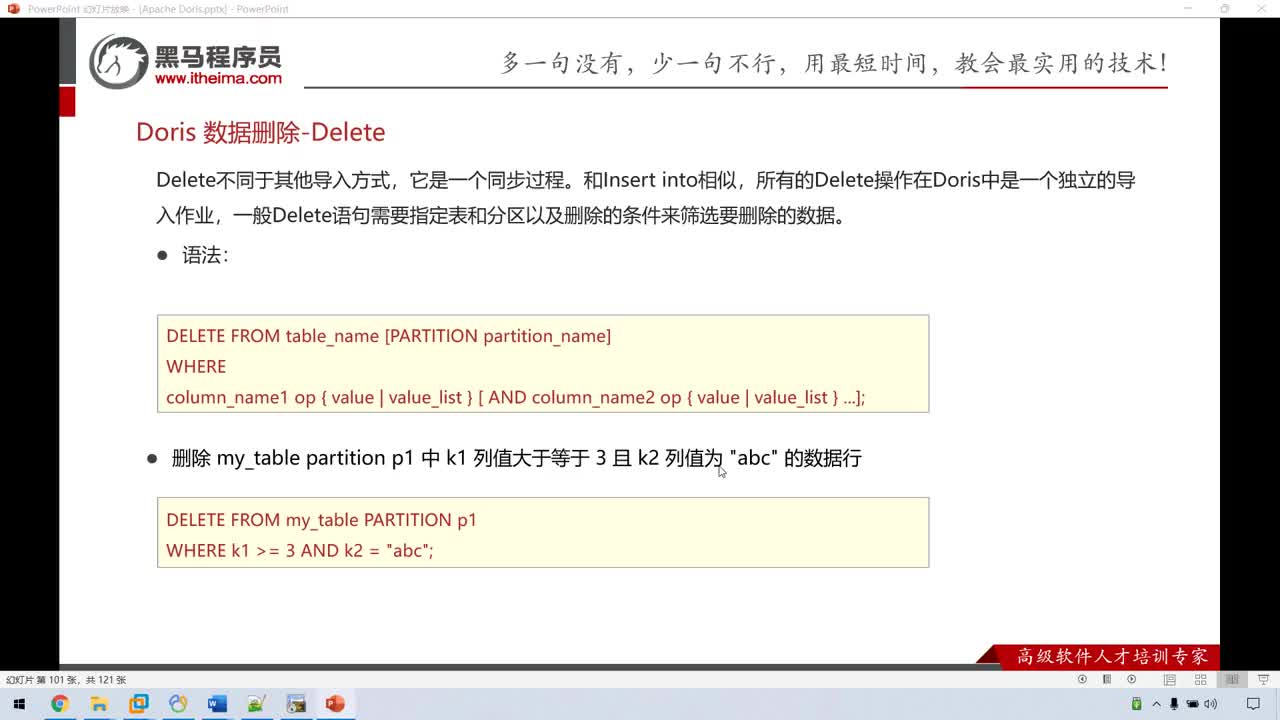The height and width of the screenshot is (720, 1280).
Task: Click paragraph starting 'Delete不同于其他导入方式'
Action: click(646, 198)
